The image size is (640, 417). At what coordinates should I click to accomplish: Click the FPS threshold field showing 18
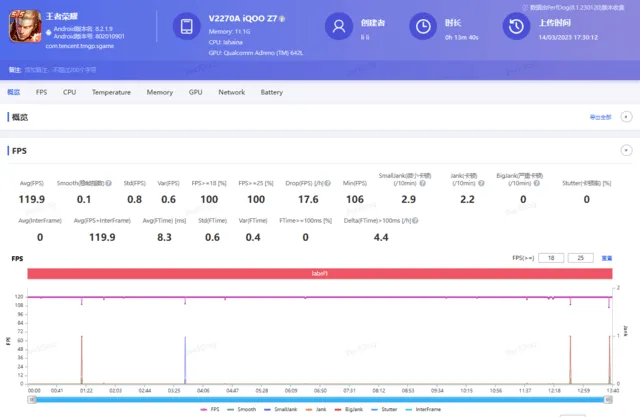550,258
